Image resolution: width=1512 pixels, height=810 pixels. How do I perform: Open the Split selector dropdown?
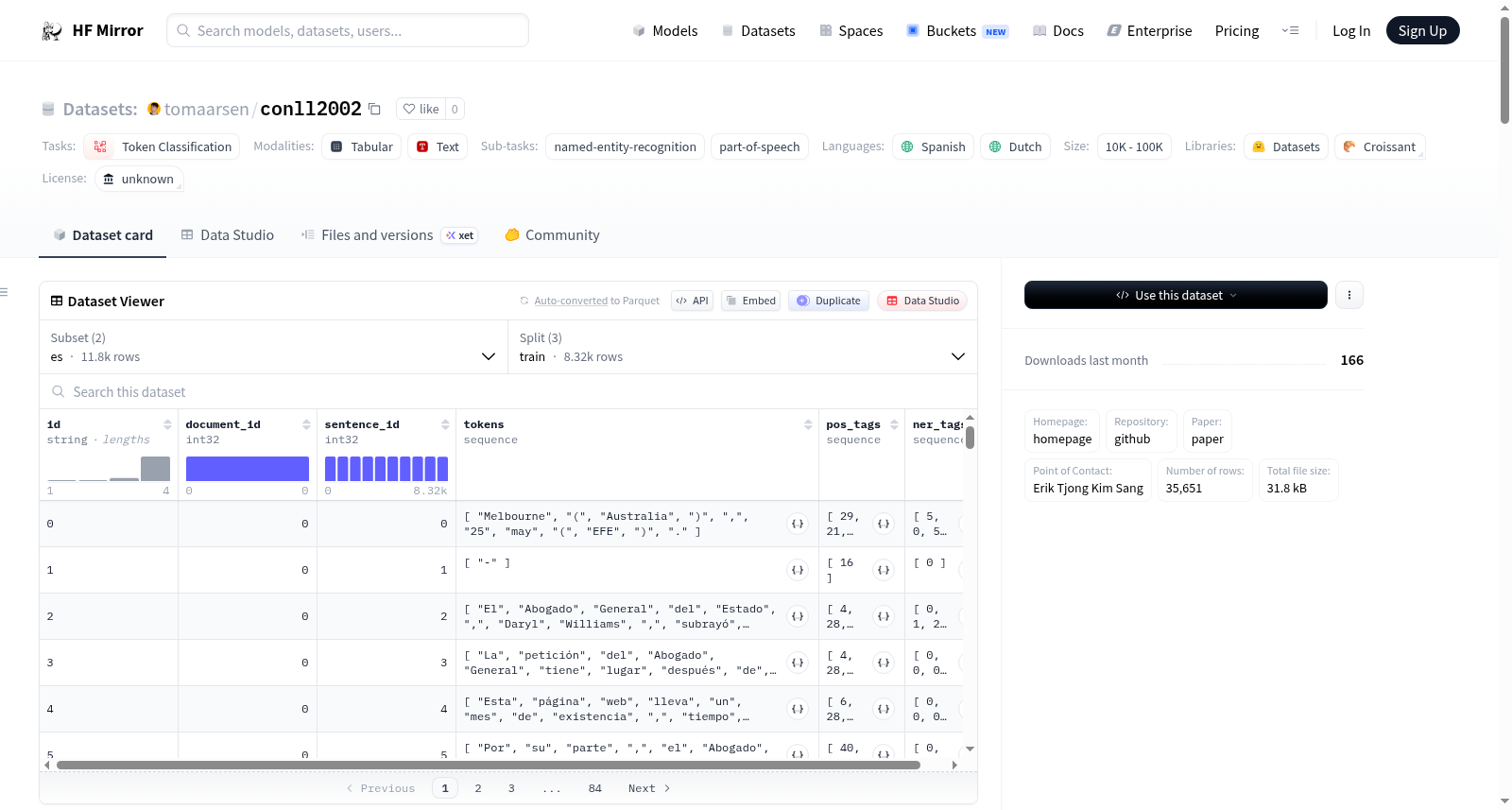[x=743, y=347]
